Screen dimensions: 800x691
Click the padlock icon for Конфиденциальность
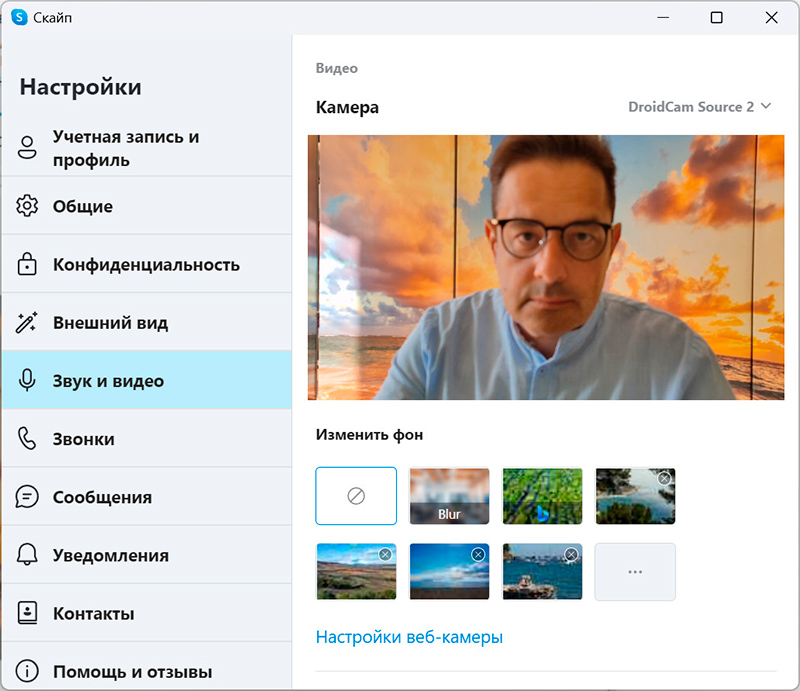27,265
